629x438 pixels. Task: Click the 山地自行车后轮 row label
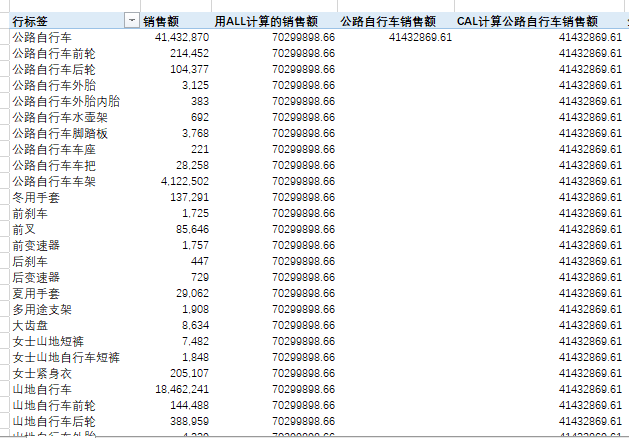(54, 422)
